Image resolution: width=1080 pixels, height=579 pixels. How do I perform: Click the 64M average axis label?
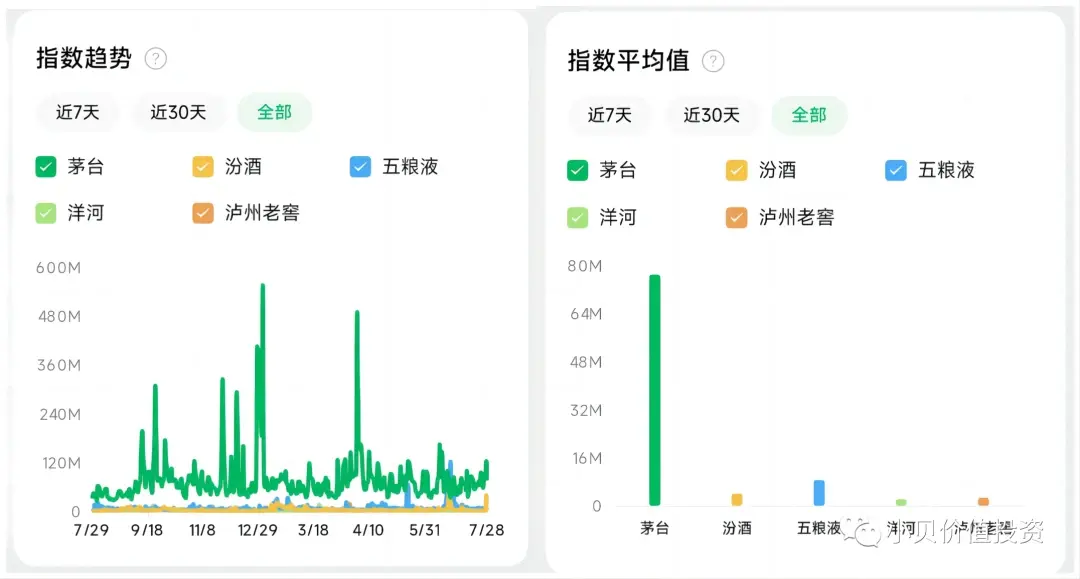(586, 315)
